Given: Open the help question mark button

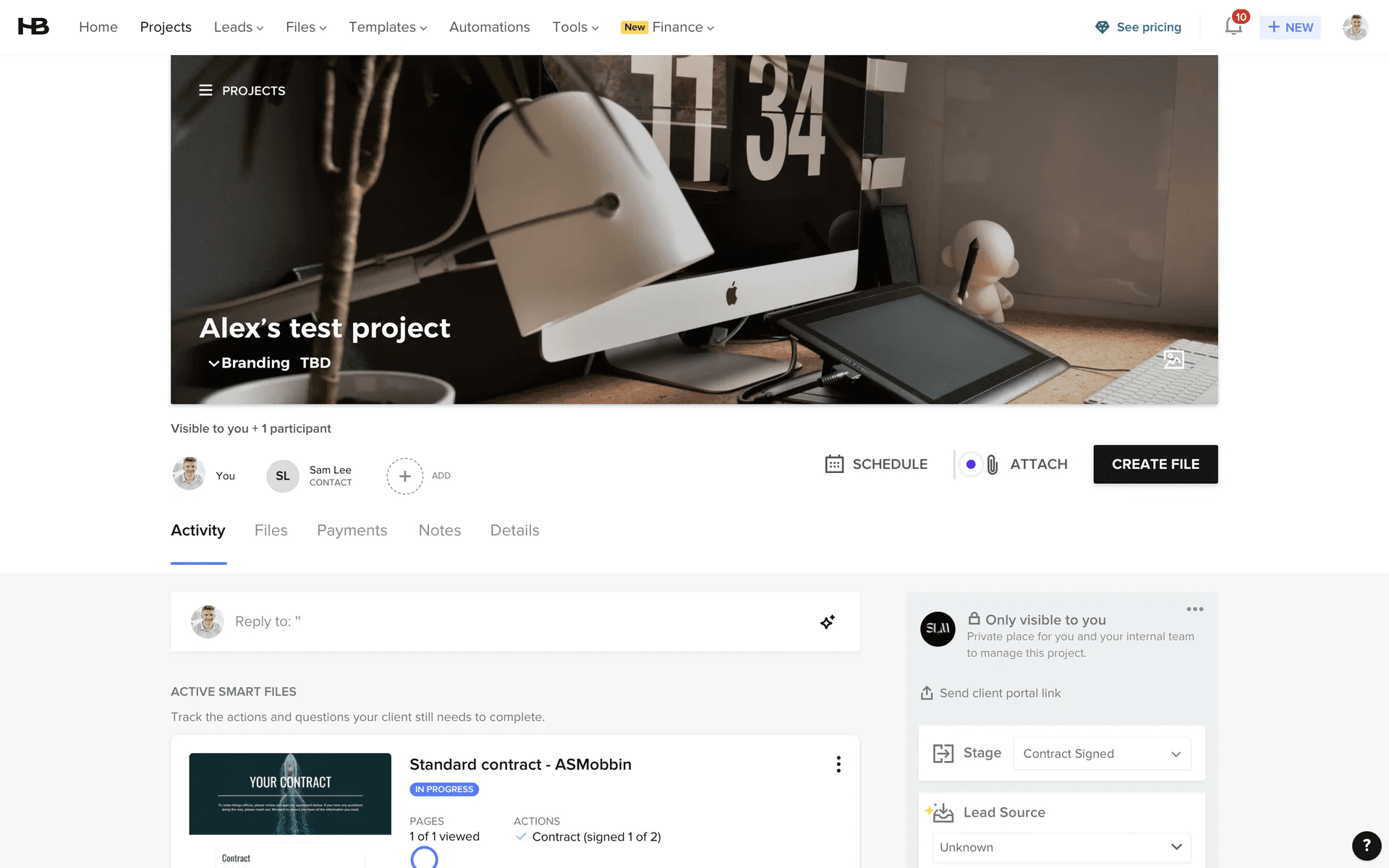Looking at the screenshot, I should click(x=1366, y=845).
